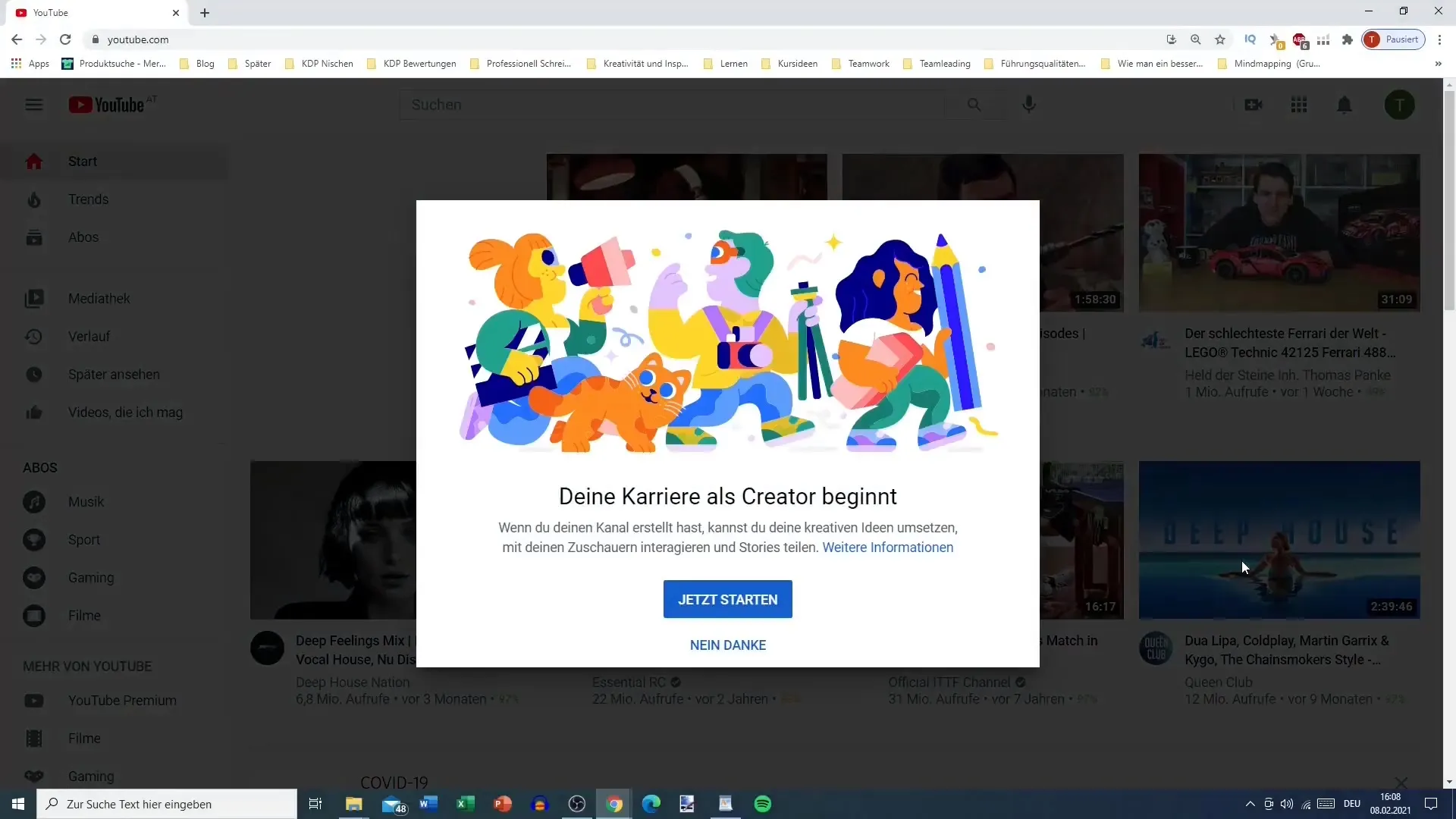Viewport: 1456px width, 819px height.
Task: Click JETZT STARTEN button
Action: pos(728,599)
